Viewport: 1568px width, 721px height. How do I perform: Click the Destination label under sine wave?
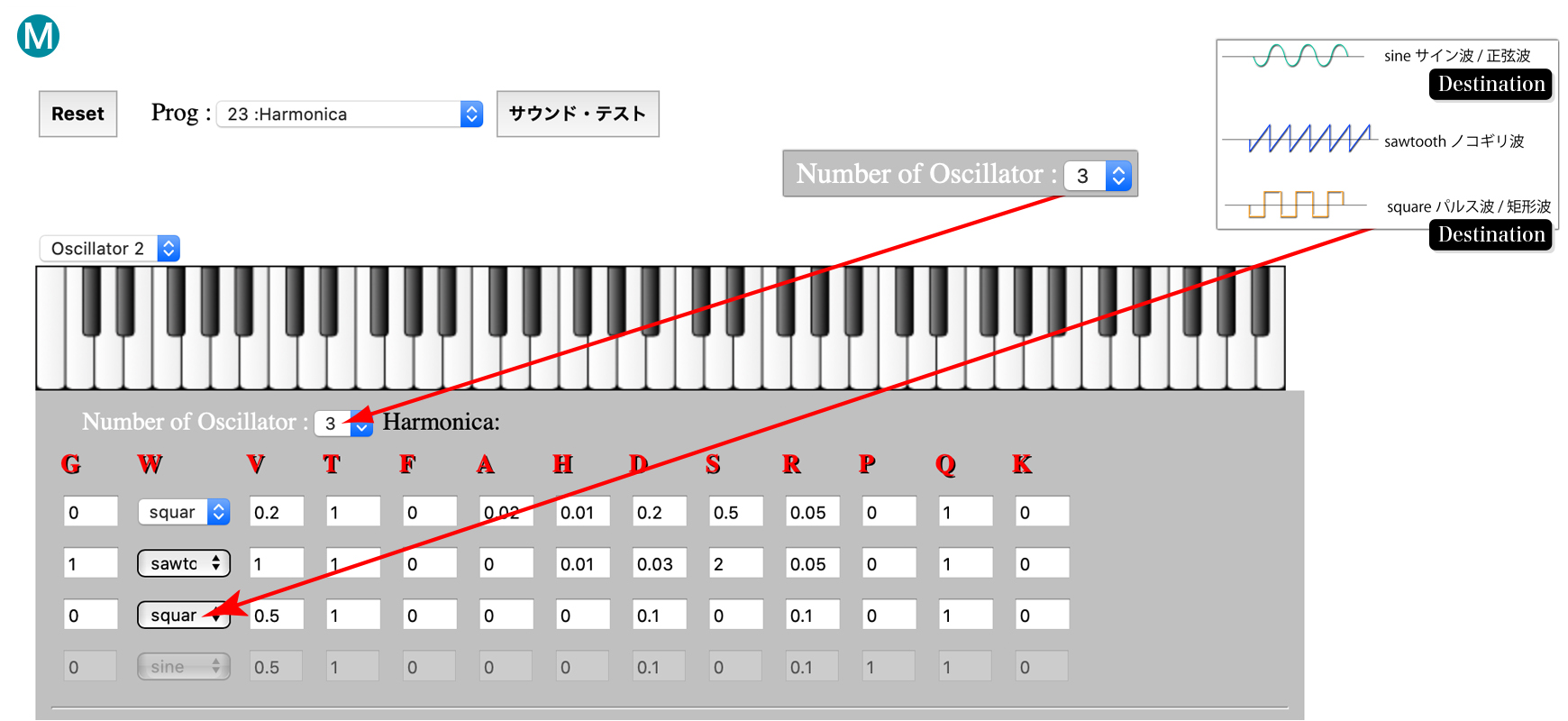[x=1491, y=85]
